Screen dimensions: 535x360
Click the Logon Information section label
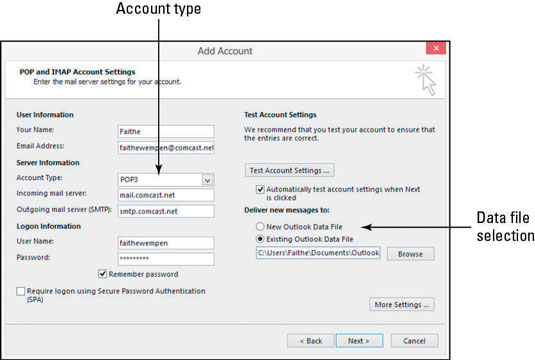point(48,226)
